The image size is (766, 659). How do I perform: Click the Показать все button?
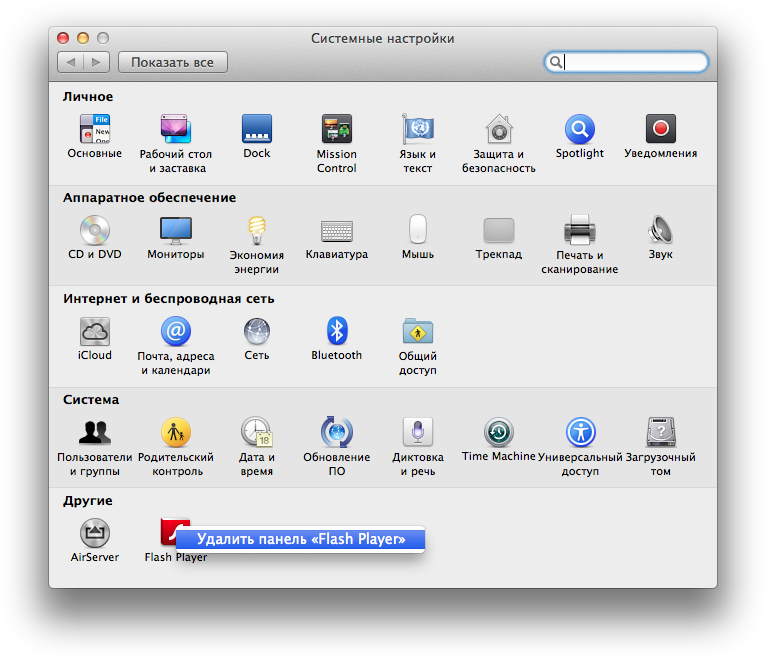172,62
